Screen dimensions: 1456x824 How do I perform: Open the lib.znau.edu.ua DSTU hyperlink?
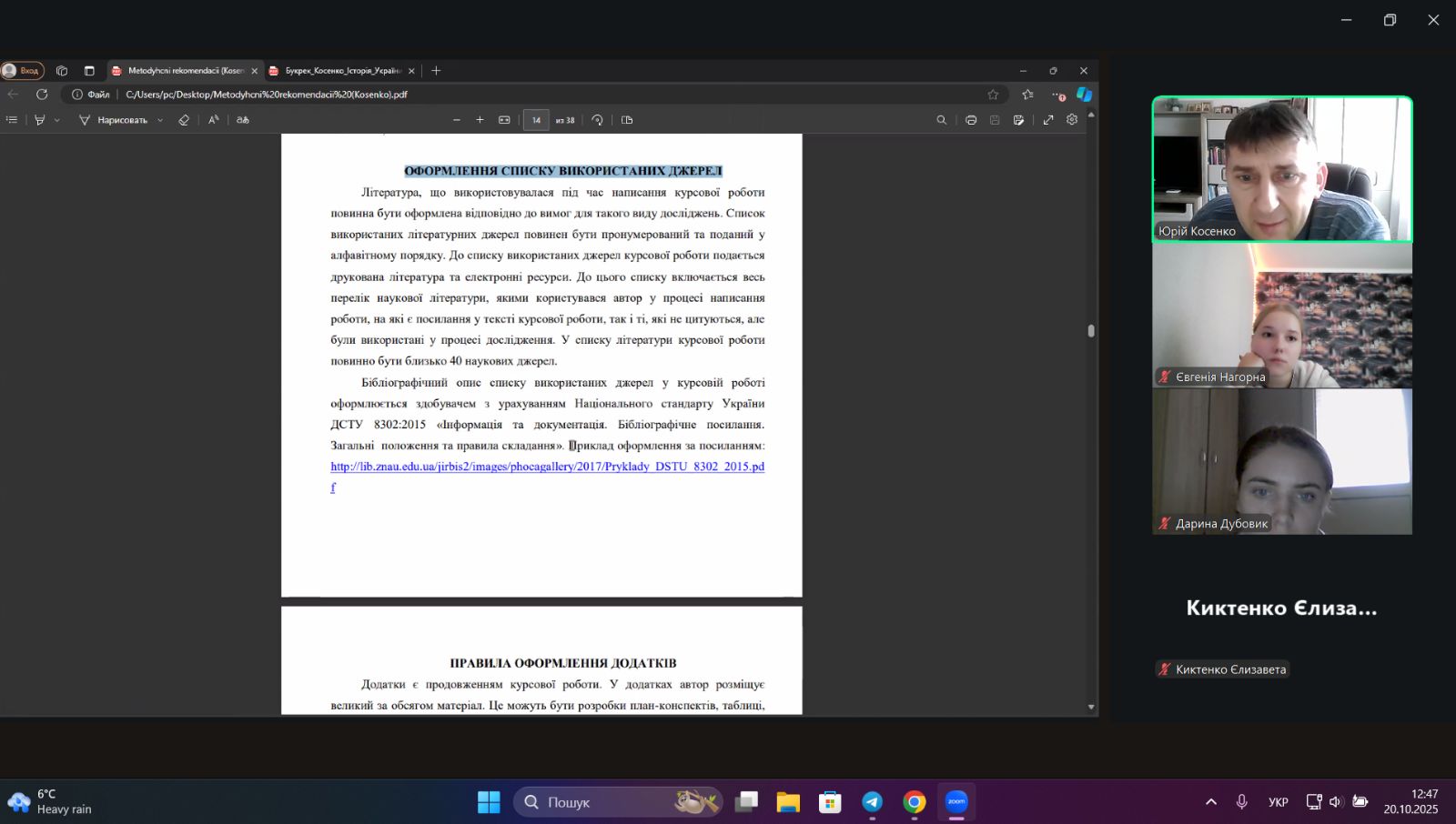click(x=547, y=467)
